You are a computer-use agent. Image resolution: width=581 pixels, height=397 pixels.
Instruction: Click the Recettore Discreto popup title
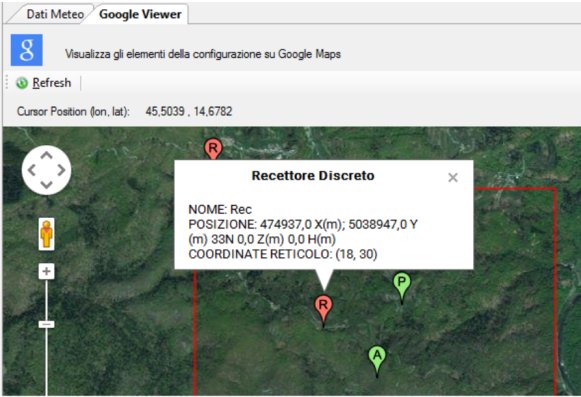tap(313, 175)
